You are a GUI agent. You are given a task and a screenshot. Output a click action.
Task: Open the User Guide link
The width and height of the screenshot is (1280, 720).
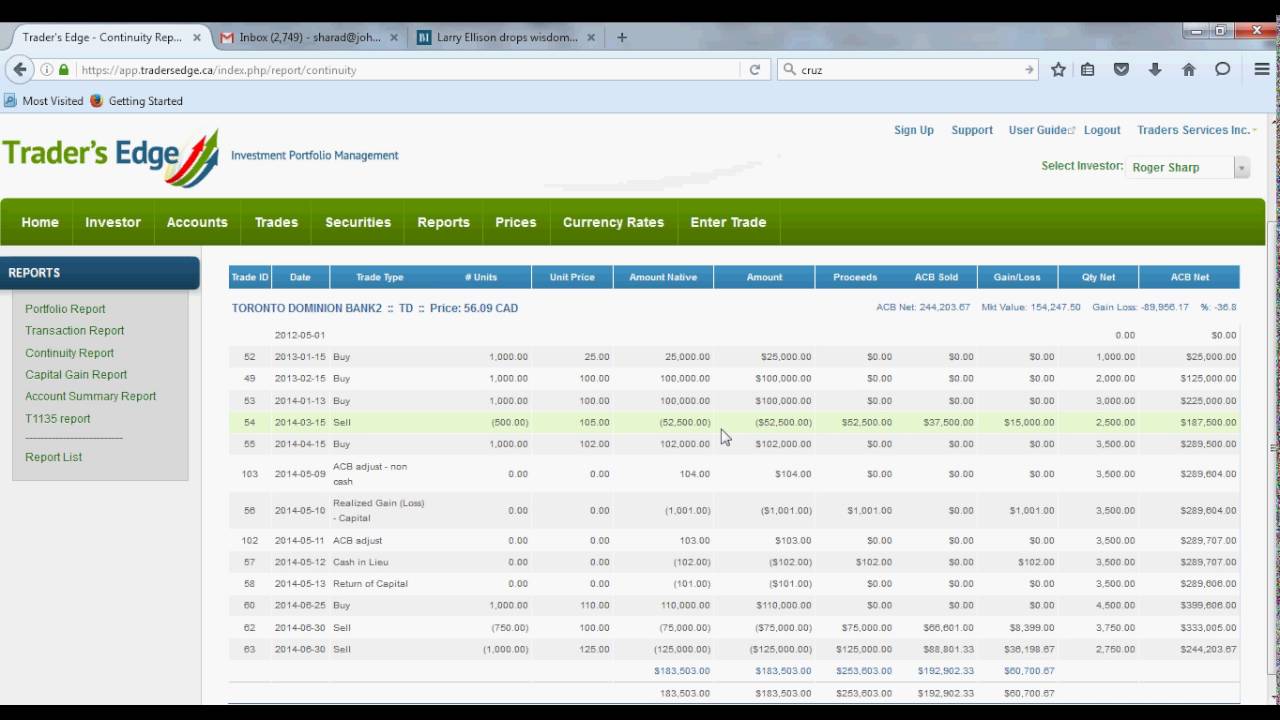tap(1041, 130)
